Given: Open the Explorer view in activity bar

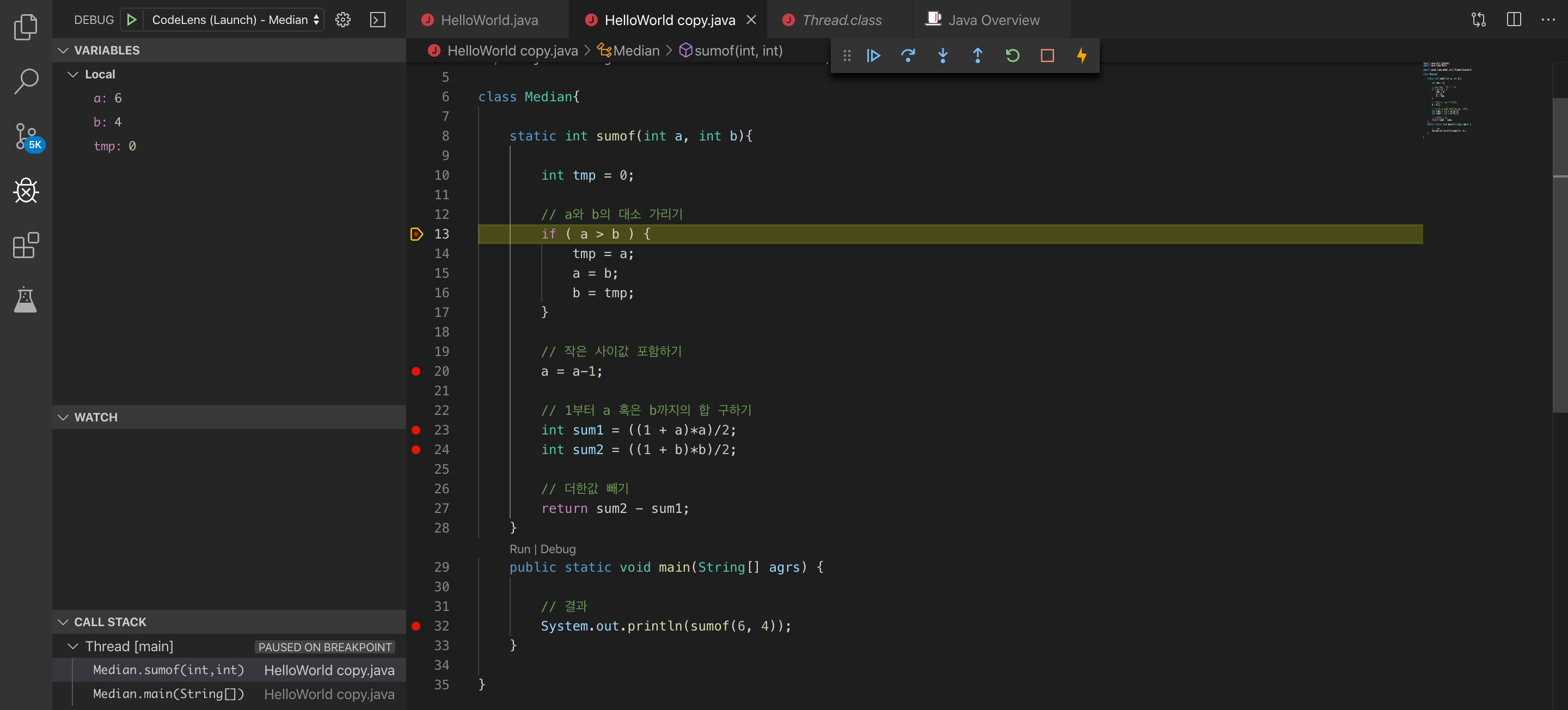Looking at the screenshot, I should [x=26, y=26].
